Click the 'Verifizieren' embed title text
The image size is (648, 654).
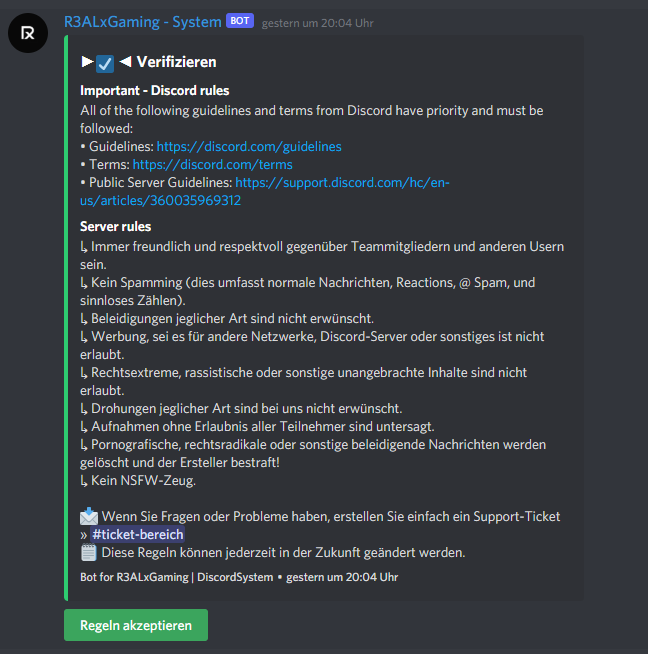coord(176,62)
